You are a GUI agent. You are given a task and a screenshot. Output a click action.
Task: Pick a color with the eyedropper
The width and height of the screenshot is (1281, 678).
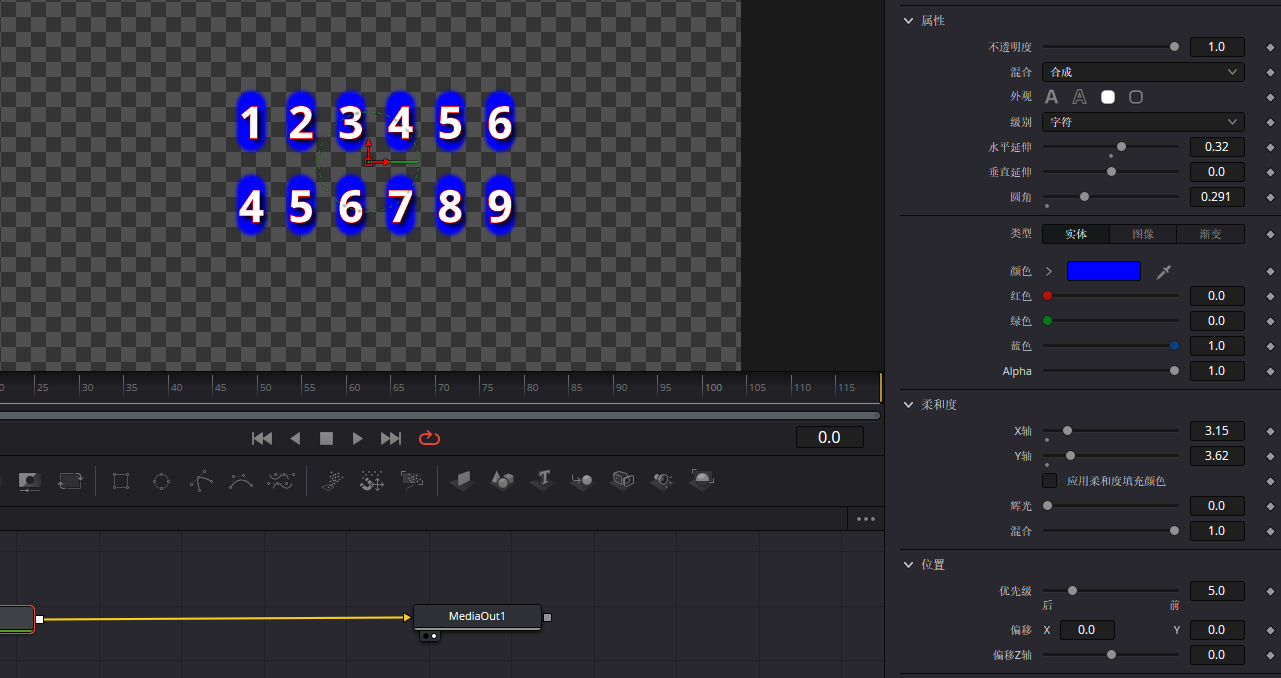pos(1163,272)
